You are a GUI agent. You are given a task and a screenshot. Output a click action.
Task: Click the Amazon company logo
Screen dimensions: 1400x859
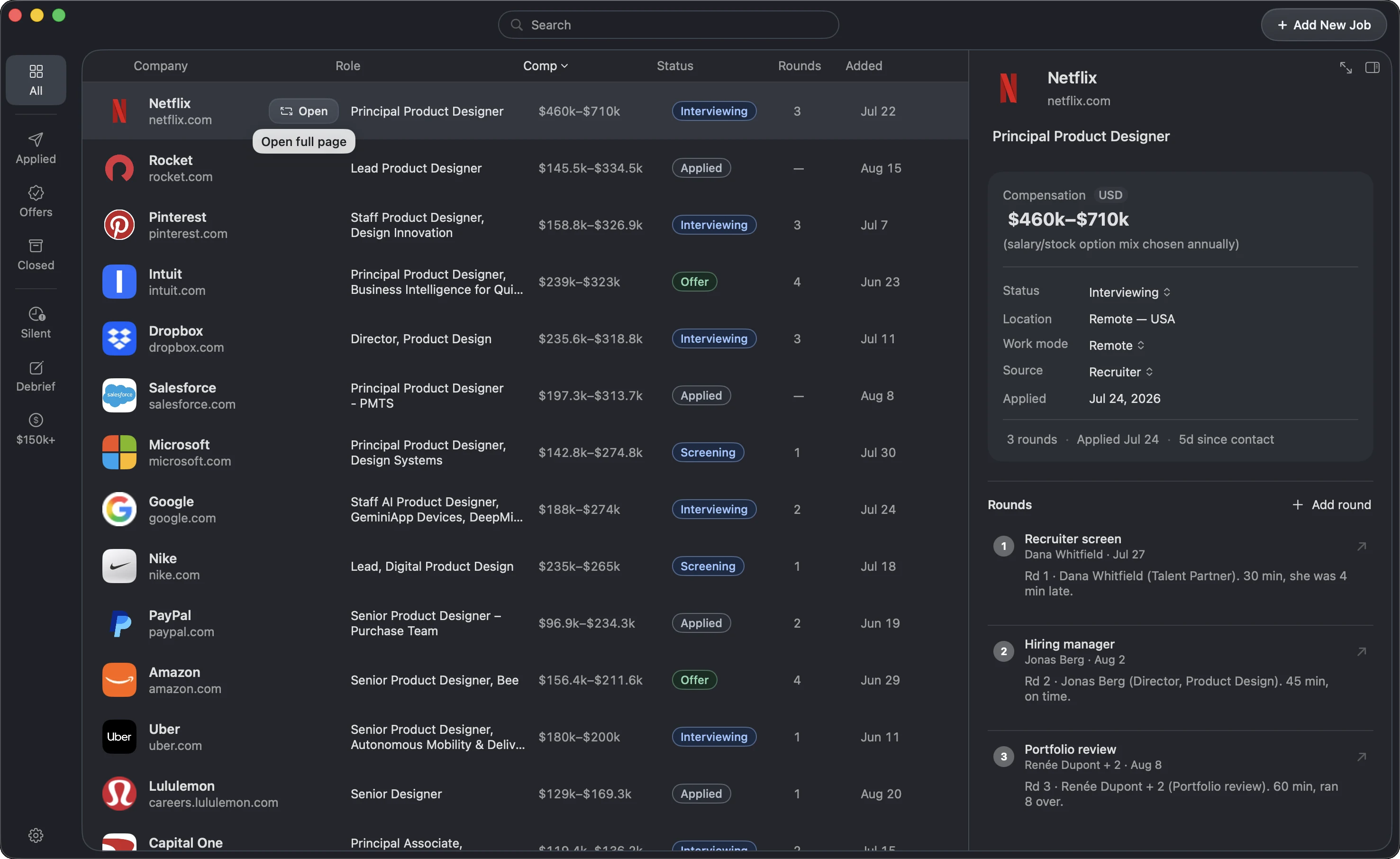point(119,680)
